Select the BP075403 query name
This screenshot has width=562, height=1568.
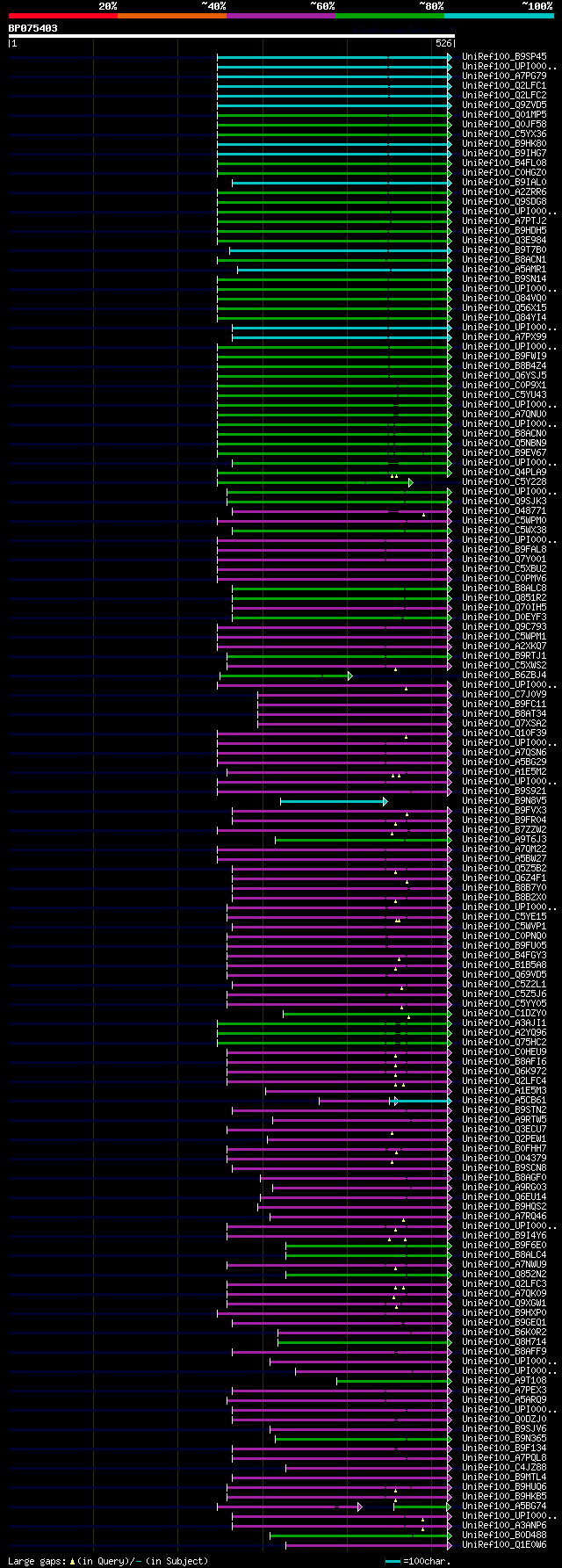[33, 28]
